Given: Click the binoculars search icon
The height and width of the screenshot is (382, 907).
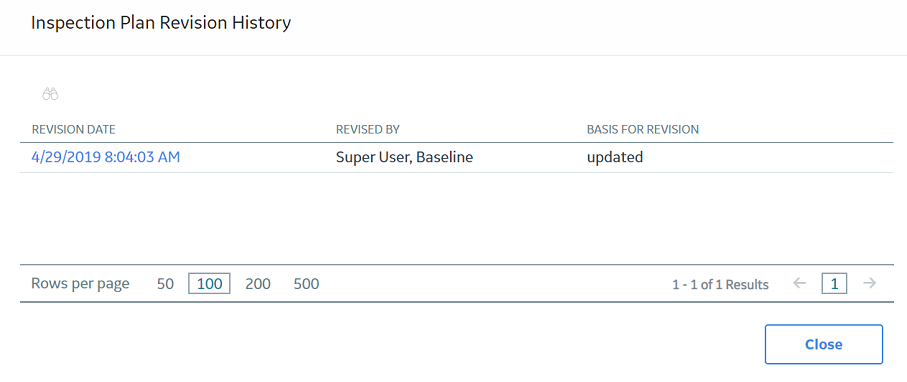Looking at the screenshot, I should pos(50,94).
